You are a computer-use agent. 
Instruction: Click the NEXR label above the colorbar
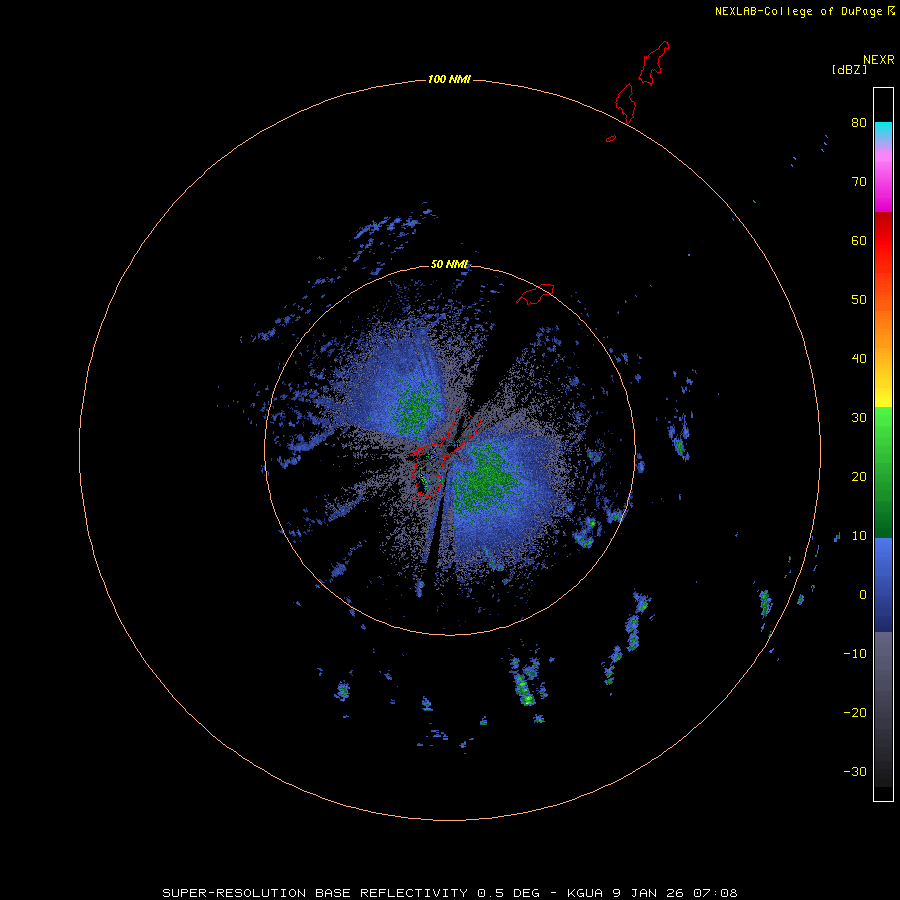(878, 60)
